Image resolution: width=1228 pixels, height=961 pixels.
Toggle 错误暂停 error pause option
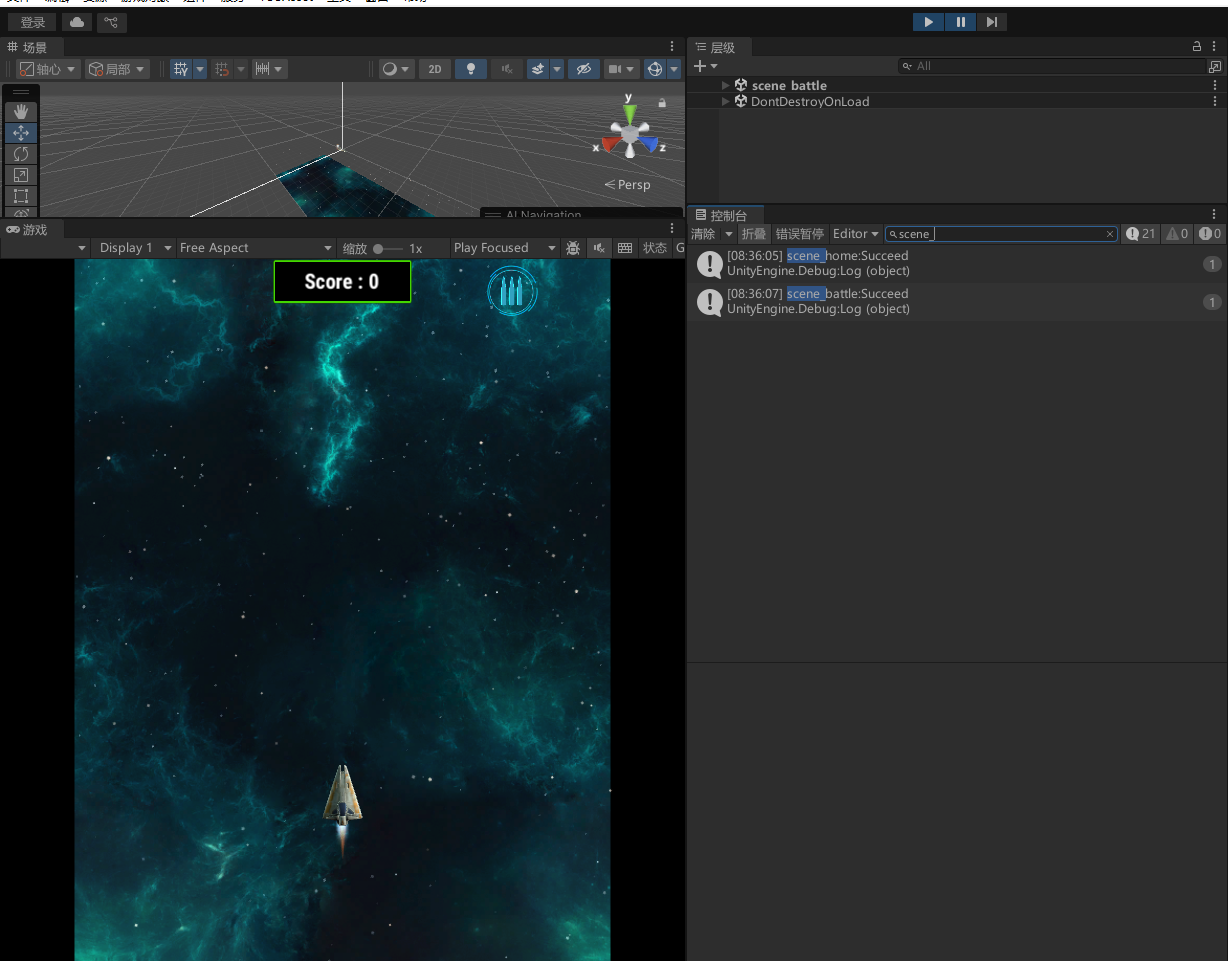[800, 234]
